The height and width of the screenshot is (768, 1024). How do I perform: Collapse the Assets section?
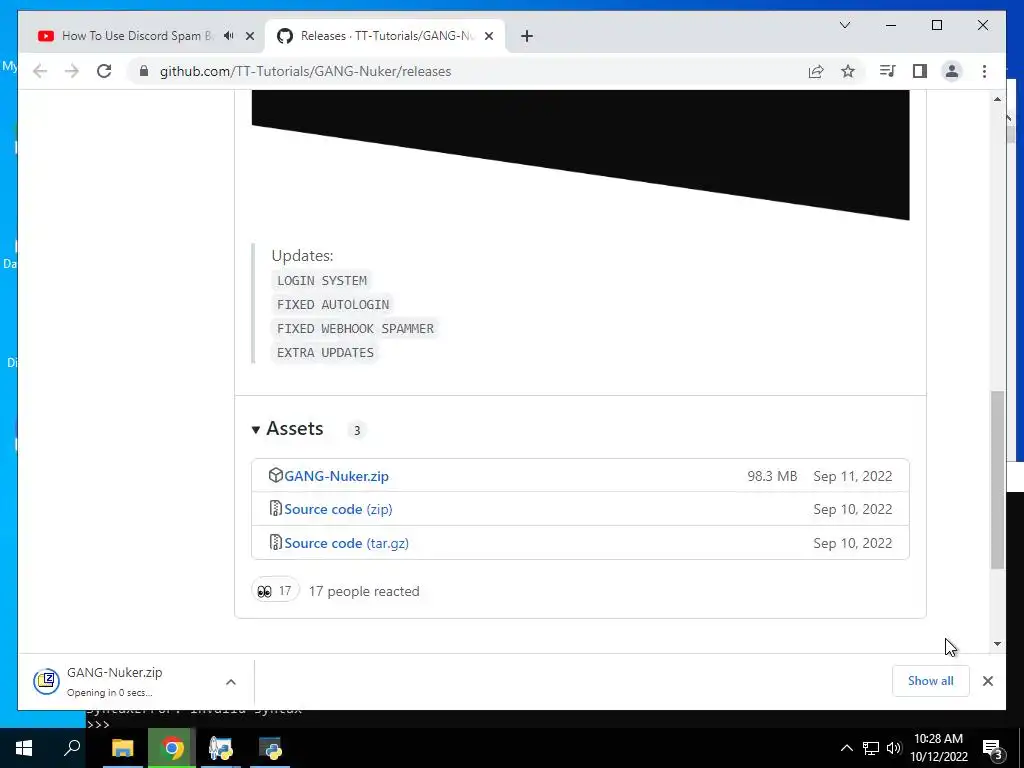click(288, 428)
